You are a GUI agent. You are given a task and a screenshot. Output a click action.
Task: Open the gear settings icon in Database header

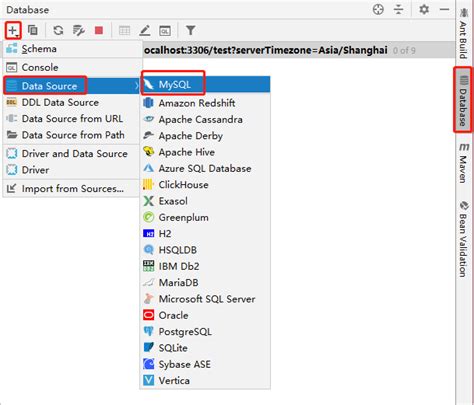click(x=424, y=9)
